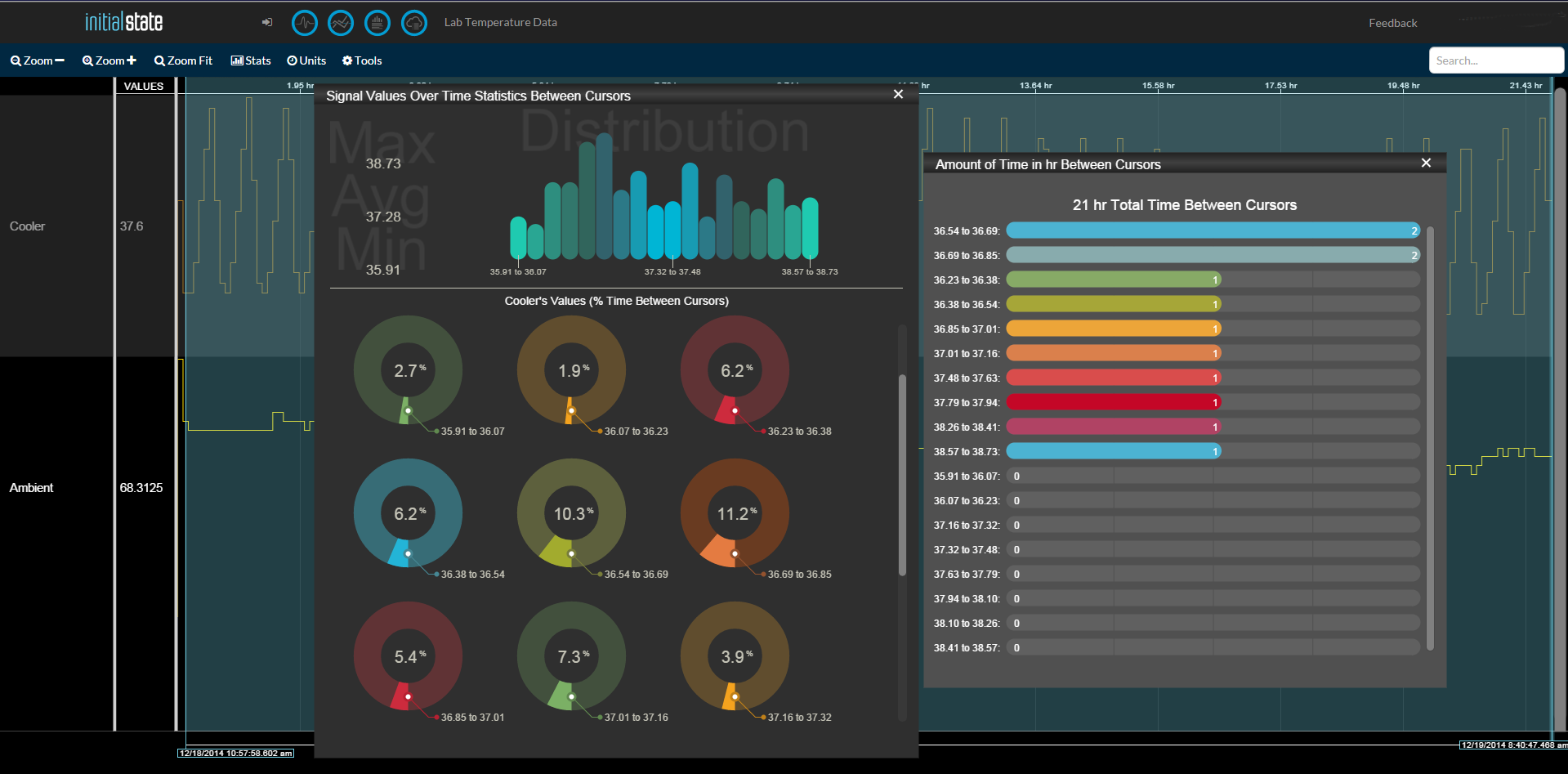Click the Zoom out toolbar button
This screenshot has height=774, width=1568.
37,60
